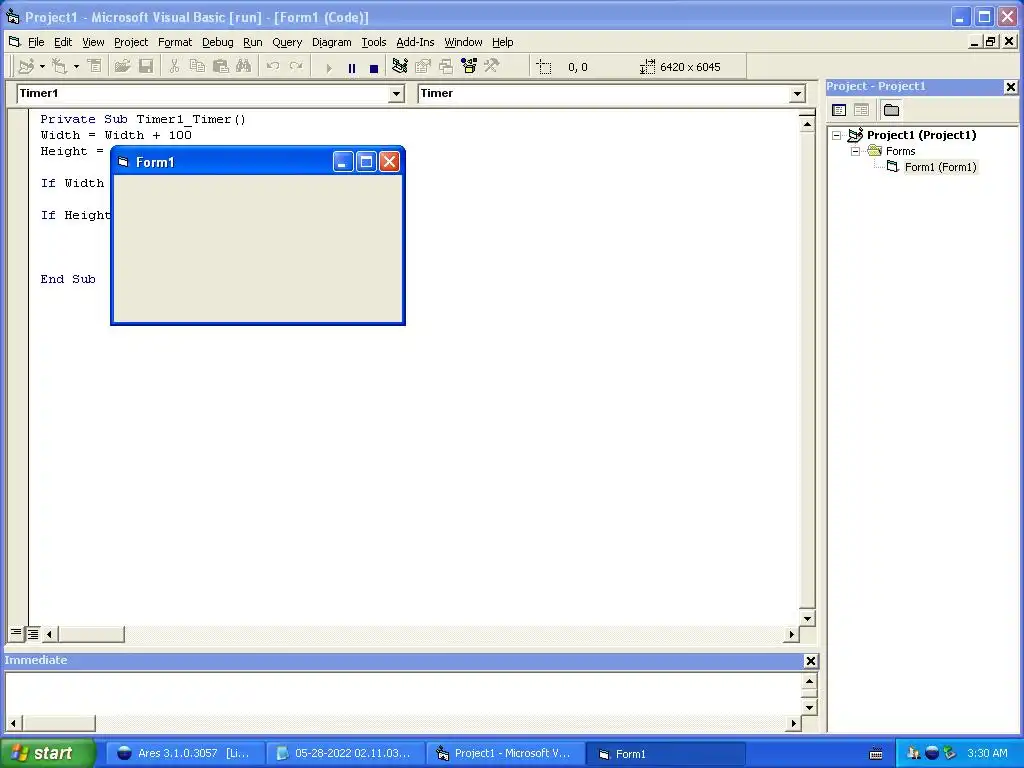The image size is (1024, 768).
Task: Click code window horizontal scroll right arrow
Action: pos(792,633)
